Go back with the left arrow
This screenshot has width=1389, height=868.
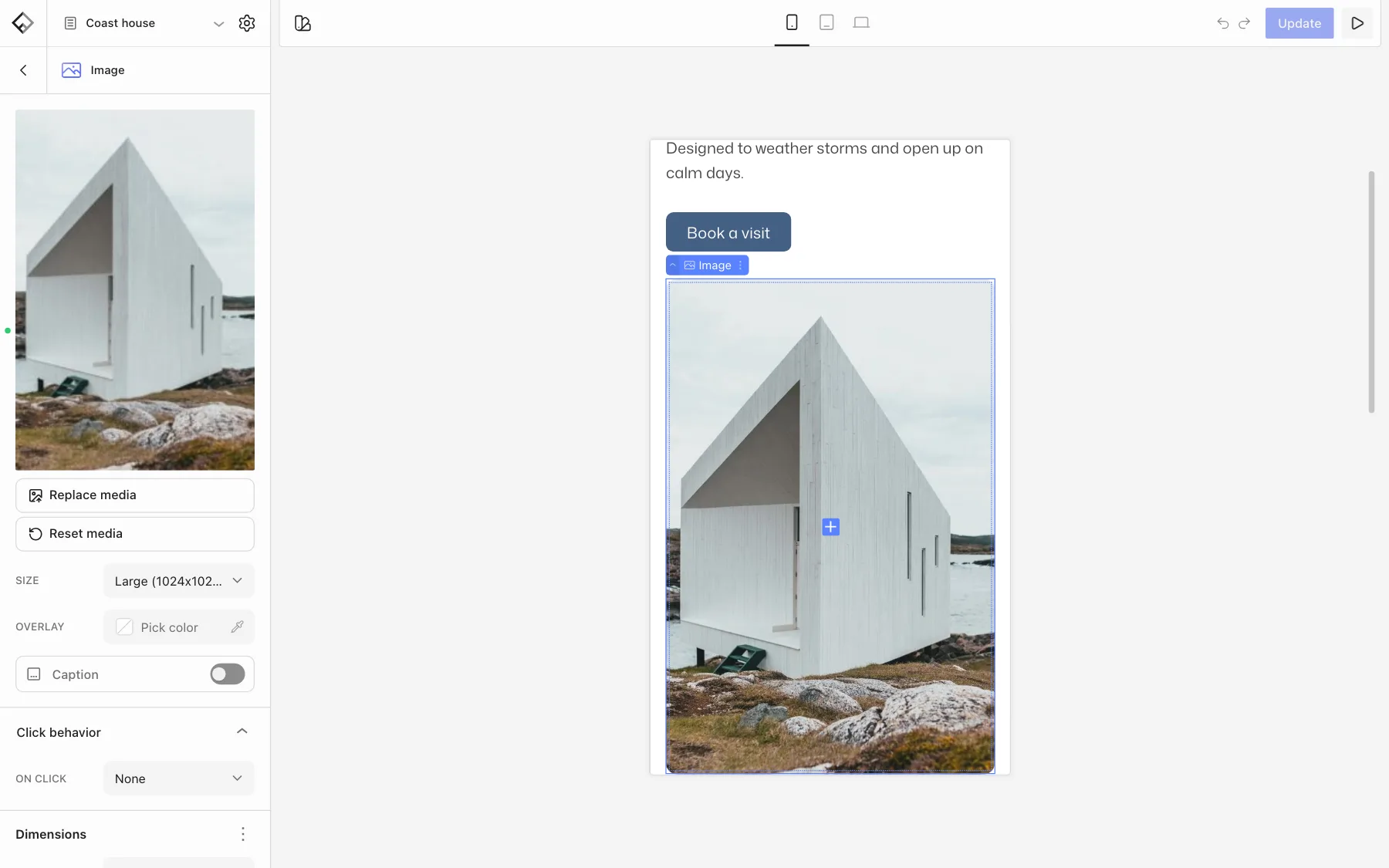(23, 70)
